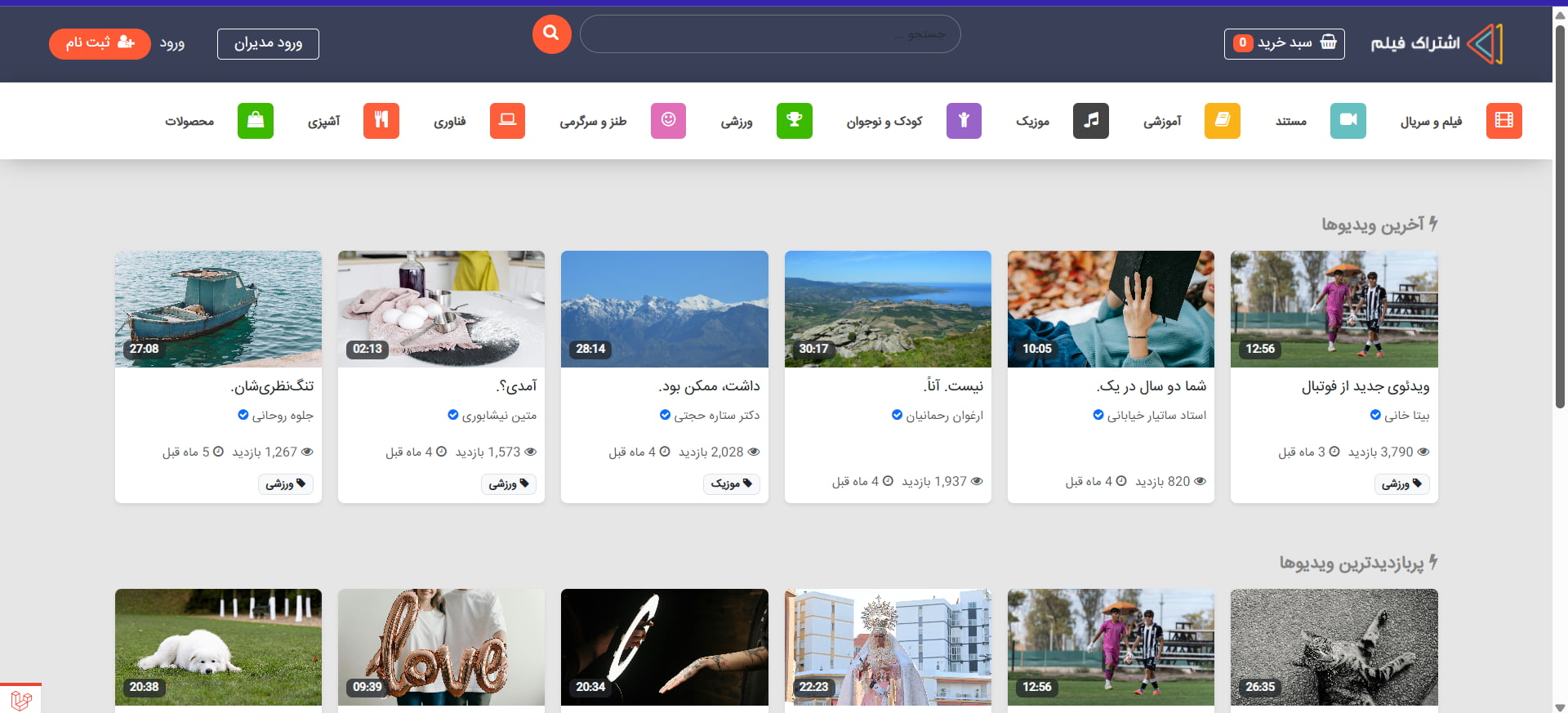Open the طنز و سرگرمی category
1568x713 pixels.
pyautogui.click(x=593, y=122)
